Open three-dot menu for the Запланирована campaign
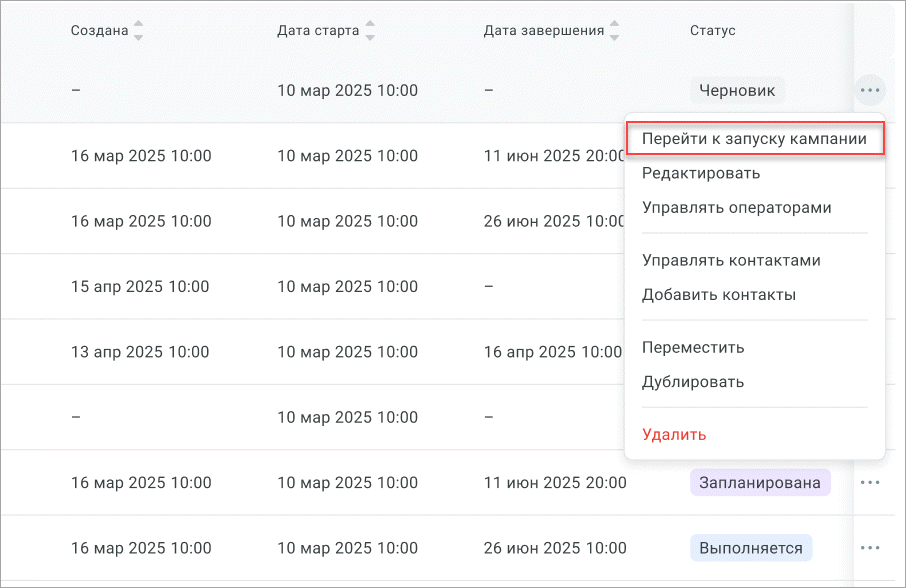Viewport: 906px width, 588px height. click(869, 483)
